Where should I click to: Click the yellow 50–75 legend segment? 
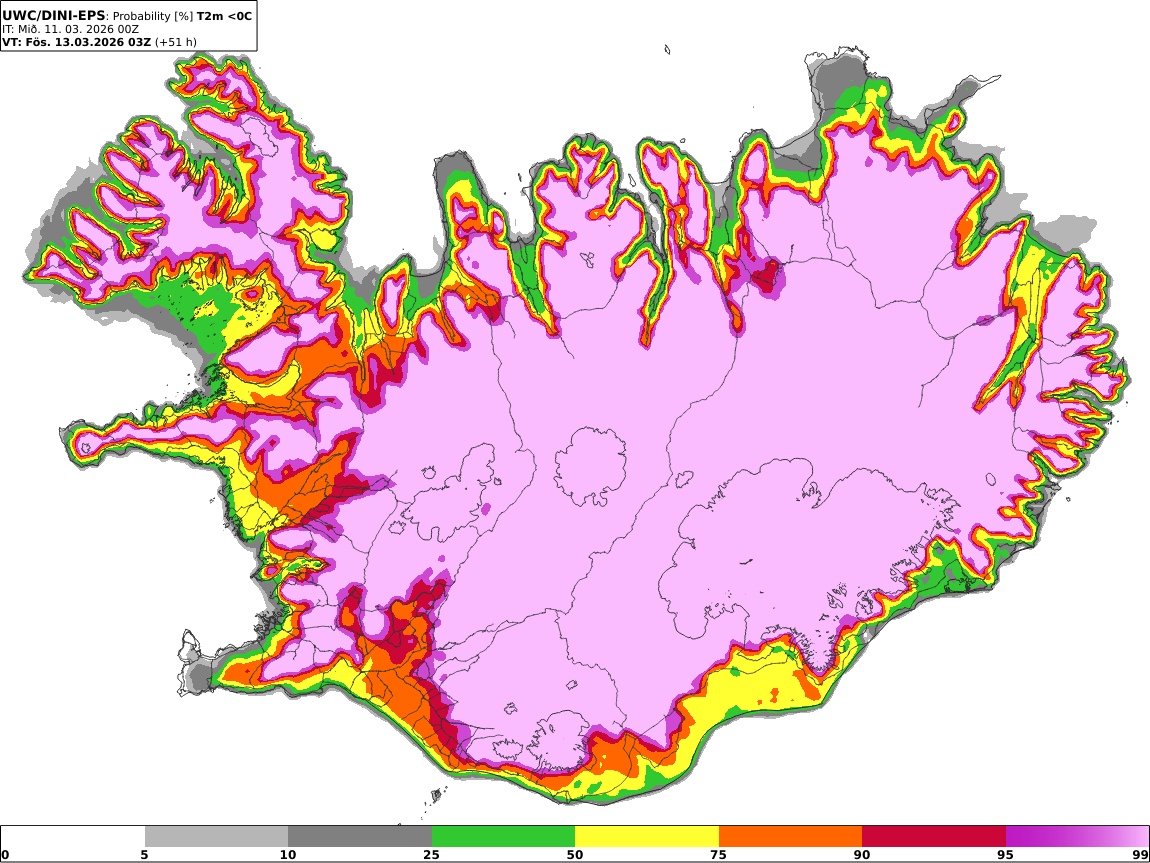pos(647,836)
